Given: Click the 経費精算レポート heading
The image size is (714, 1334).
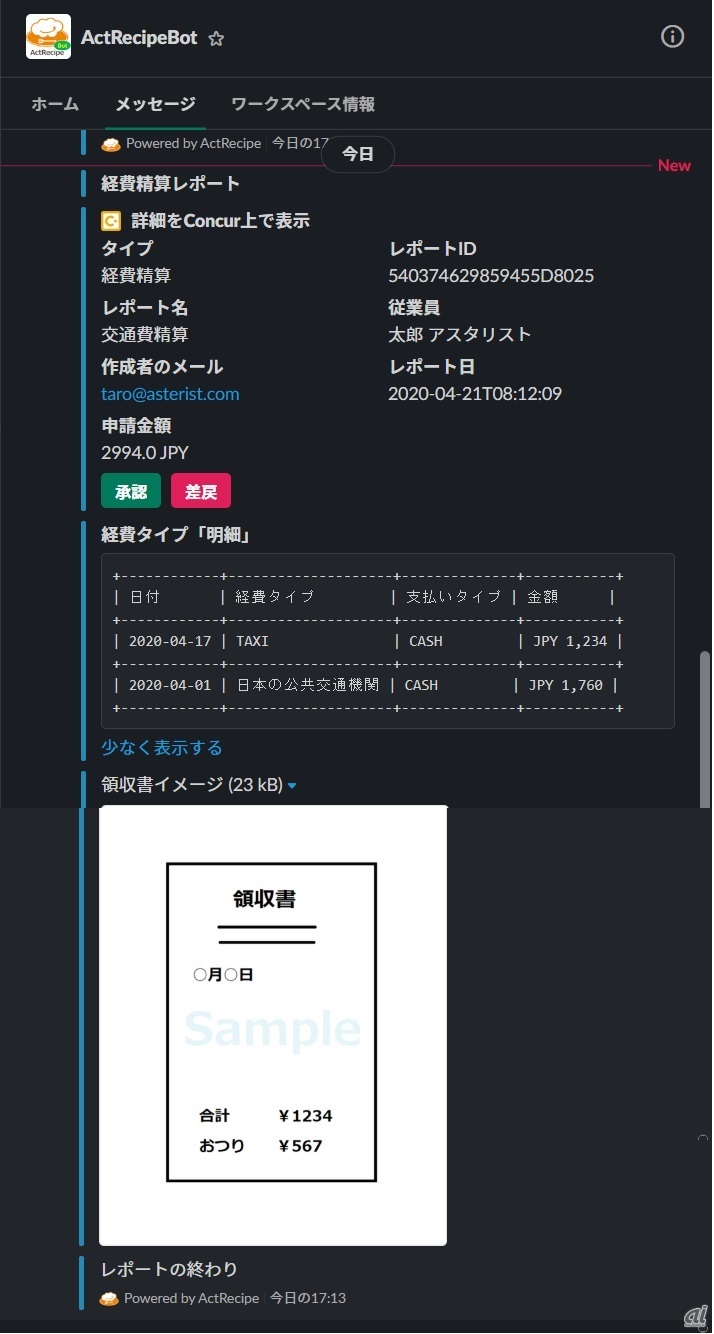Looking at the screenshot, I should [x=171, y=184].
